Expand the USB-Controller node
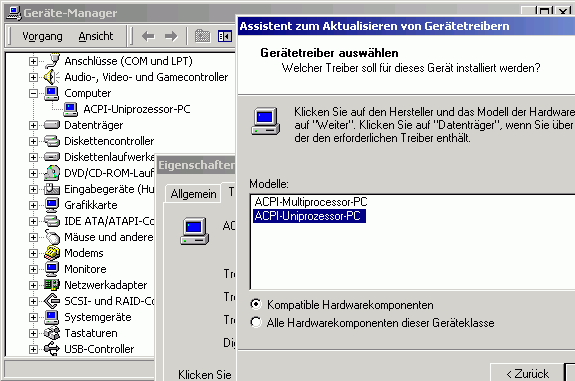This screenshot has height=381, width=575. (x=33, y=349)
